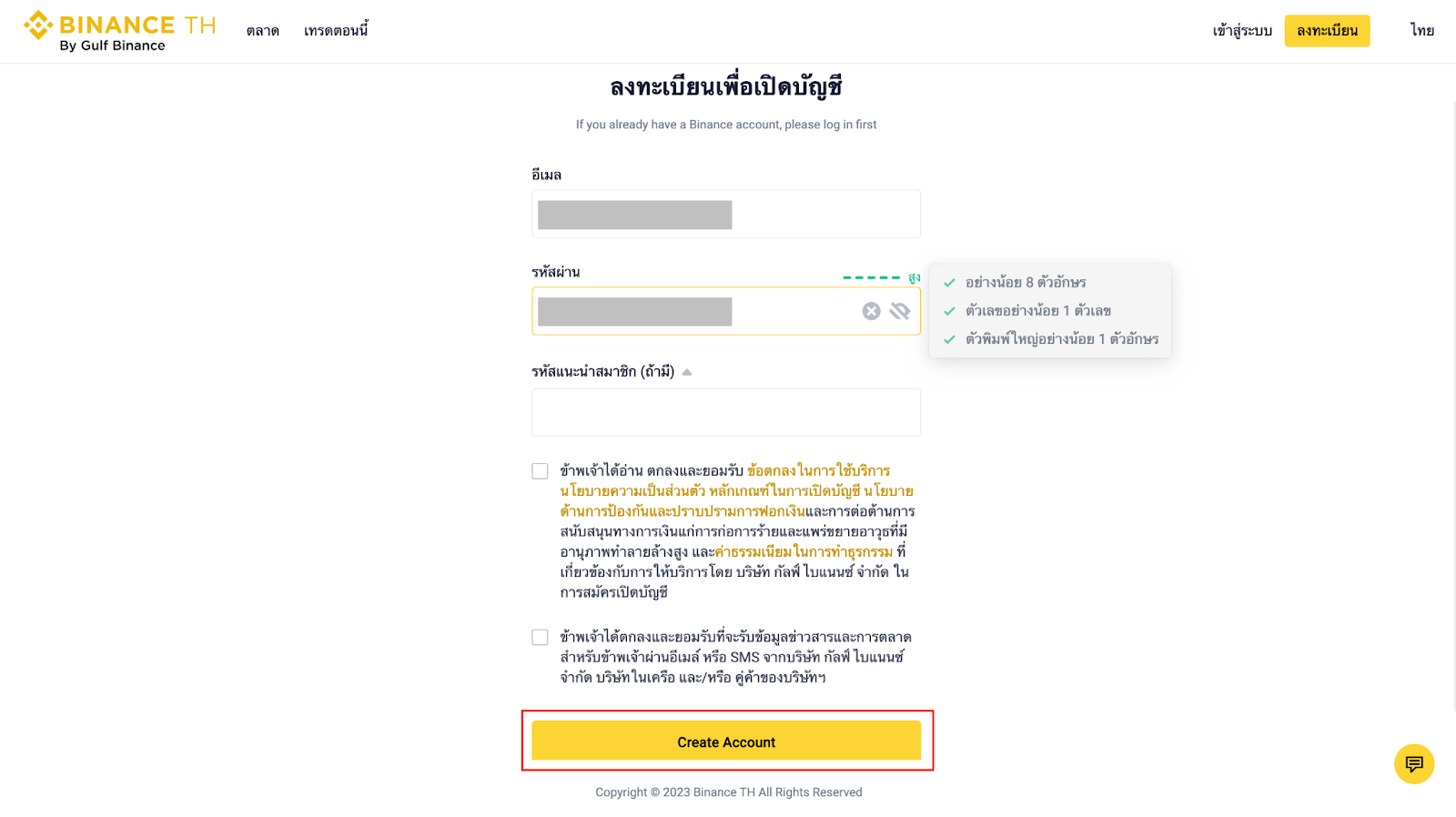Open the เทรดตอนนี้ trade now menu
The height and width of the screenshot is (817, 1456).
click(336, 31)
